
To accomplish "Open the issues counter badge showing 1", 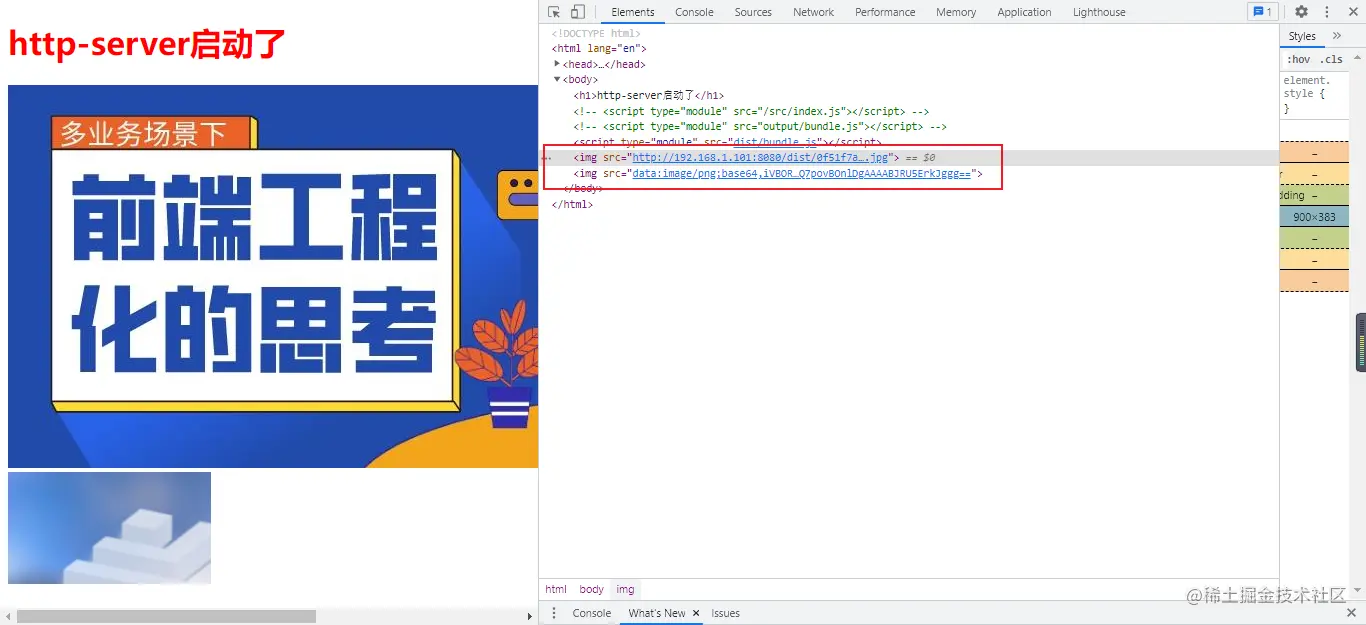I will 1262,12.
